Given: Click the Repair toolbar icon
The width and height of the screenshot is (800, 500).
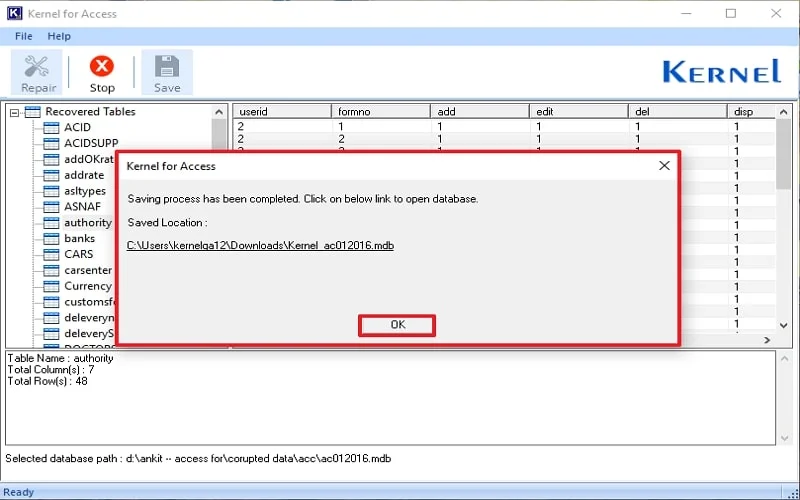Looking at the screenshot, I should point(37,66).
